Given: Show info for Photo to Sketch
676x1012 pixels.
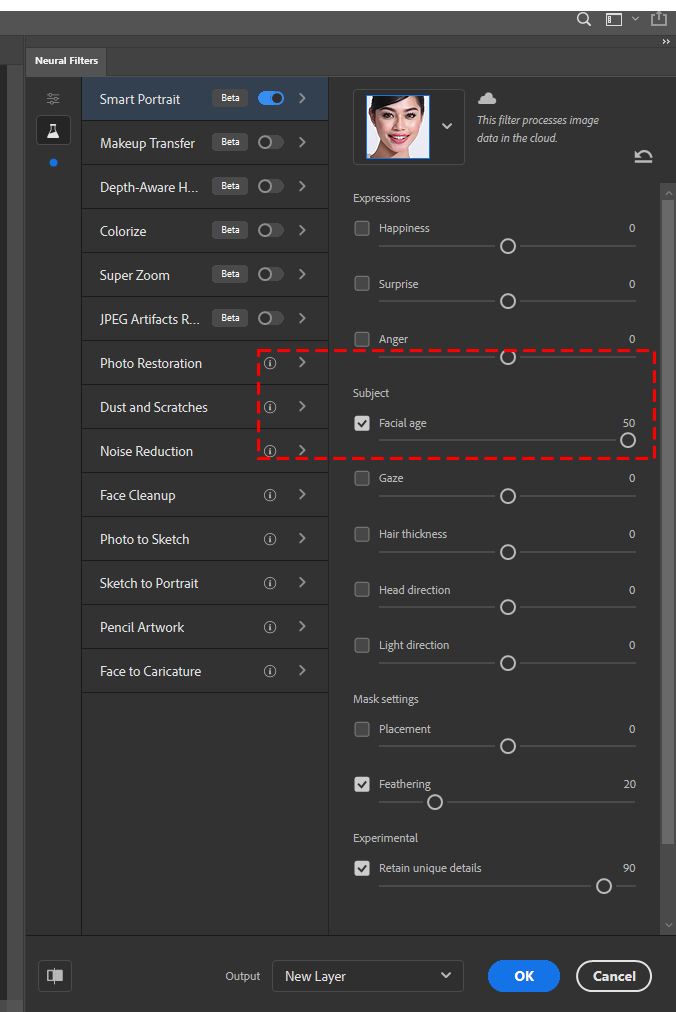Looking at the screenshot, I should pyautogui.click(x=270, y=539).
